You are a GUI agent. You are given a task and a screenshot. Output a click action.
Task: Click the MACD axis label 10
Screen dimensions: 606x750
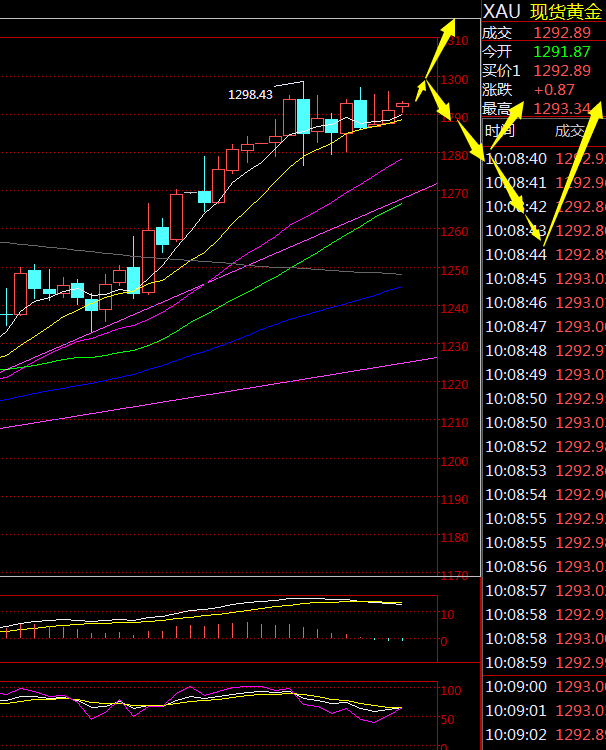click(447, 615)
